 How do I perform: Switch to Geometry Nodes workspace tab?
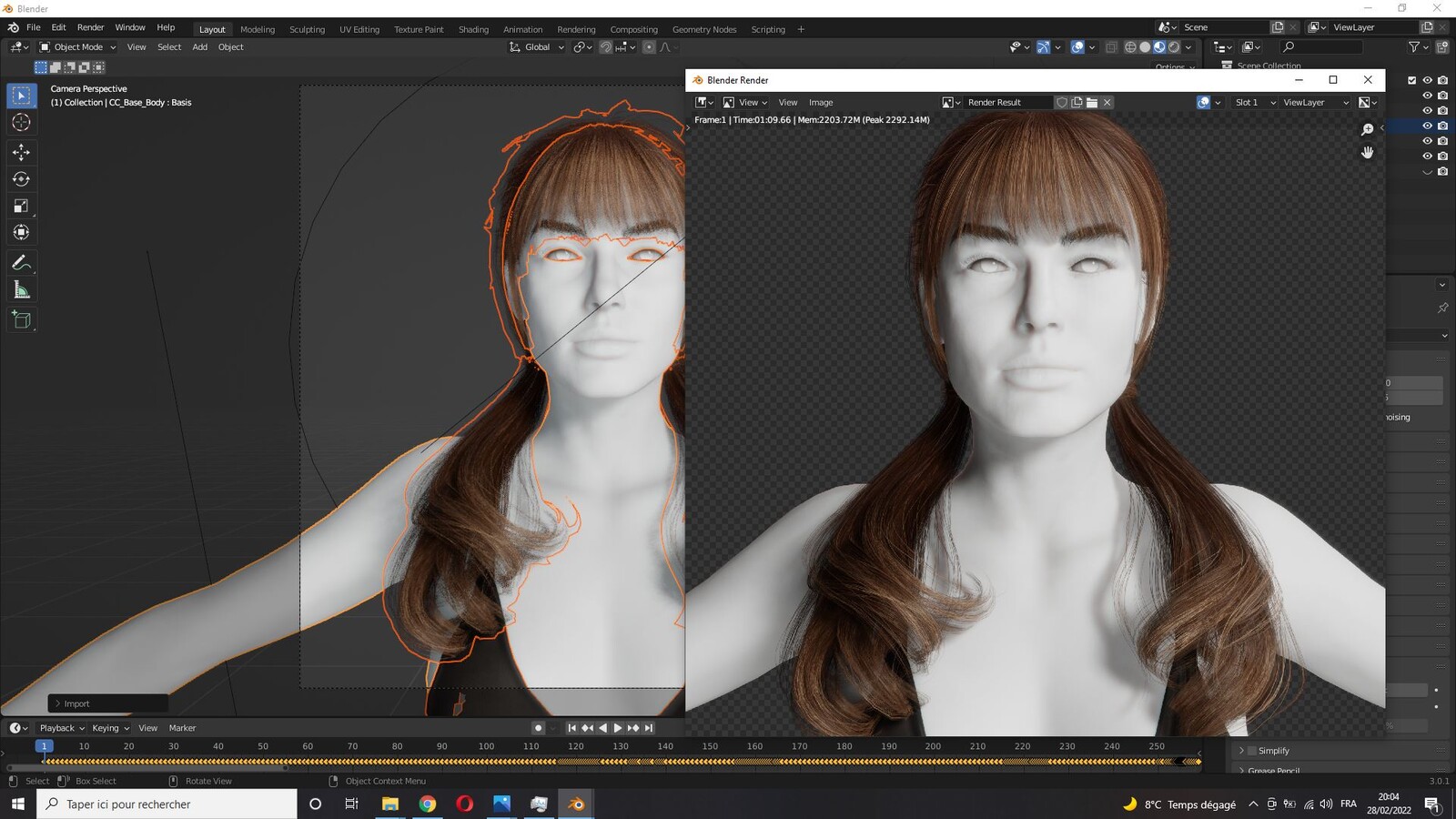tap(704, 29)
